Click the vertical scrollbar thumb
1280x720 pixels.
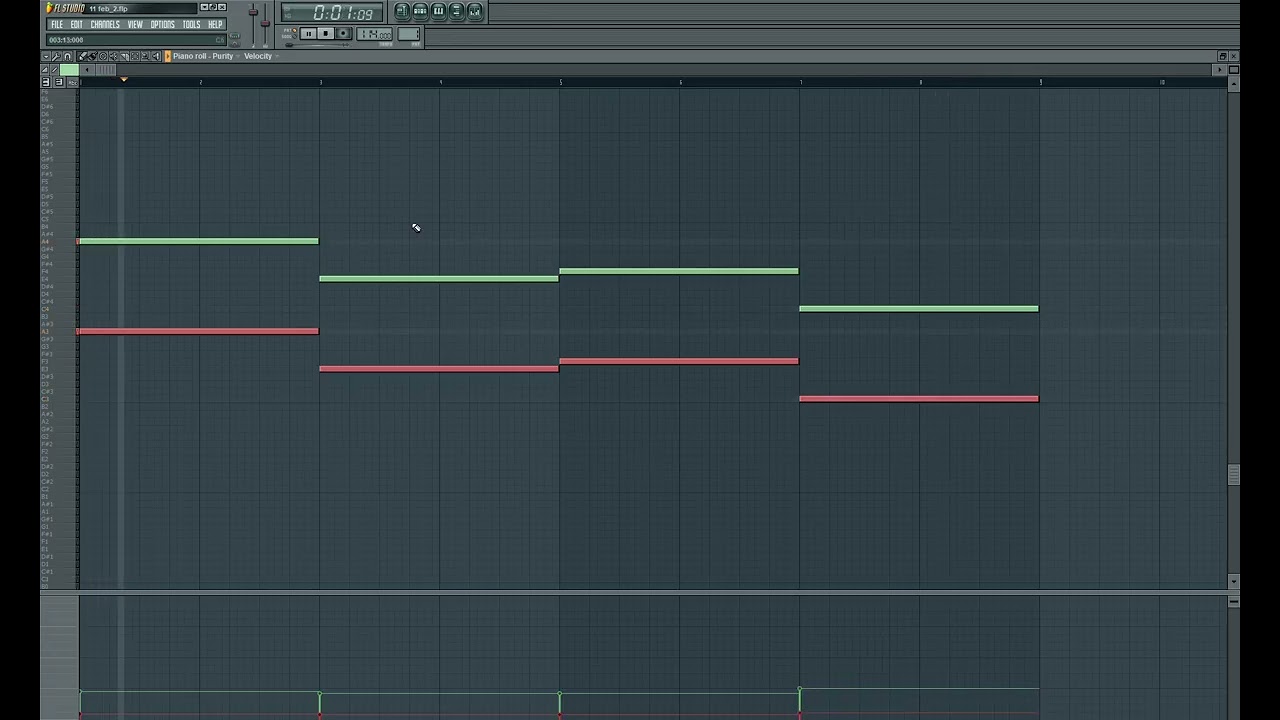coord(1233,475)
